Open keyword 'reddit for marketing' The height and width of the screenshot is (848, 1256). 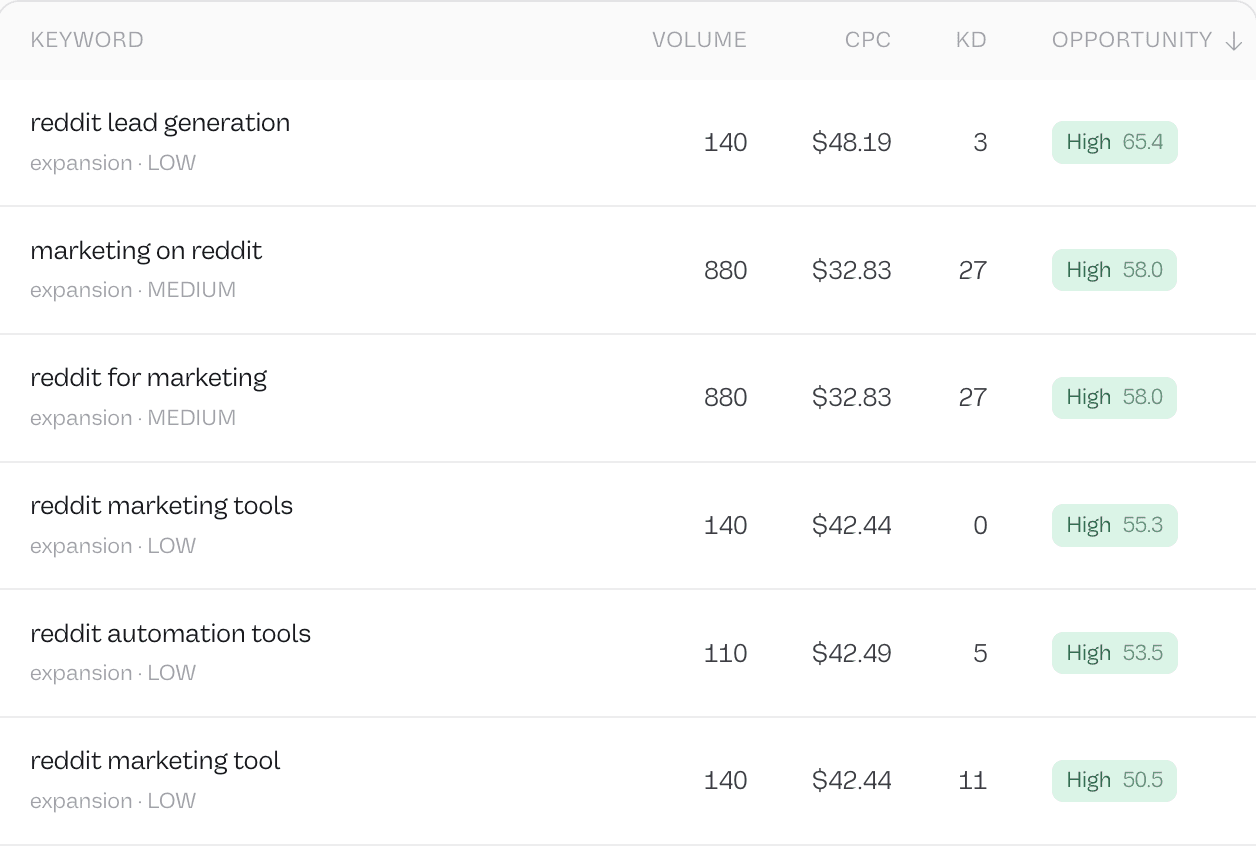pyautogui.click(x=149, y=378)
